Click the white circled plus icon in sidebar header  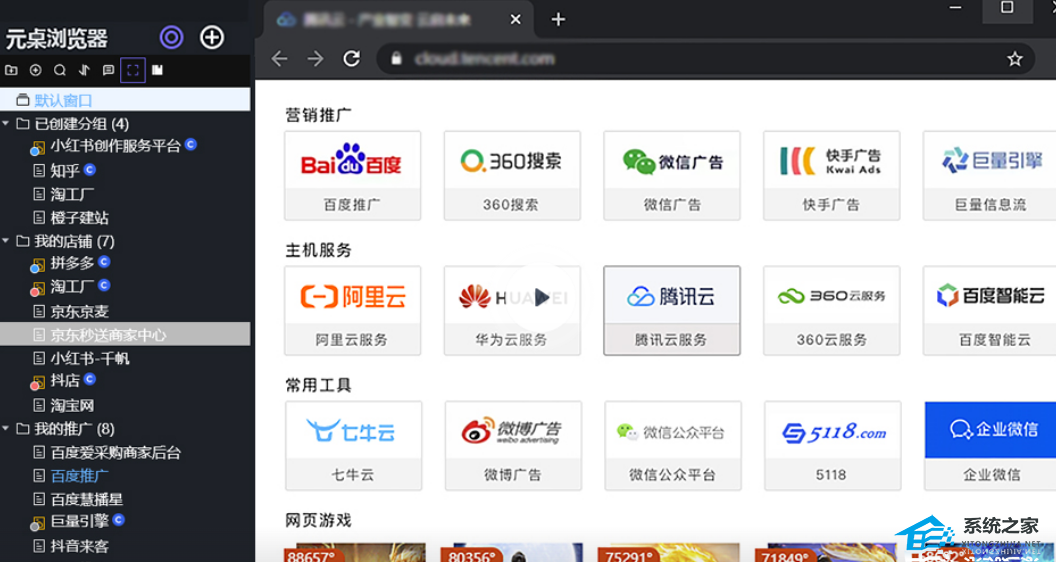212,38
